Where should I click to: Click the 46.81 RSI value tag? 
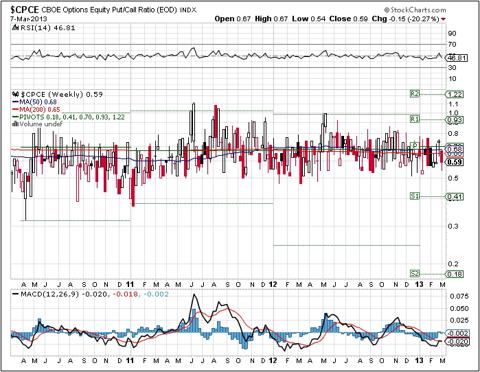click(457, 58)
